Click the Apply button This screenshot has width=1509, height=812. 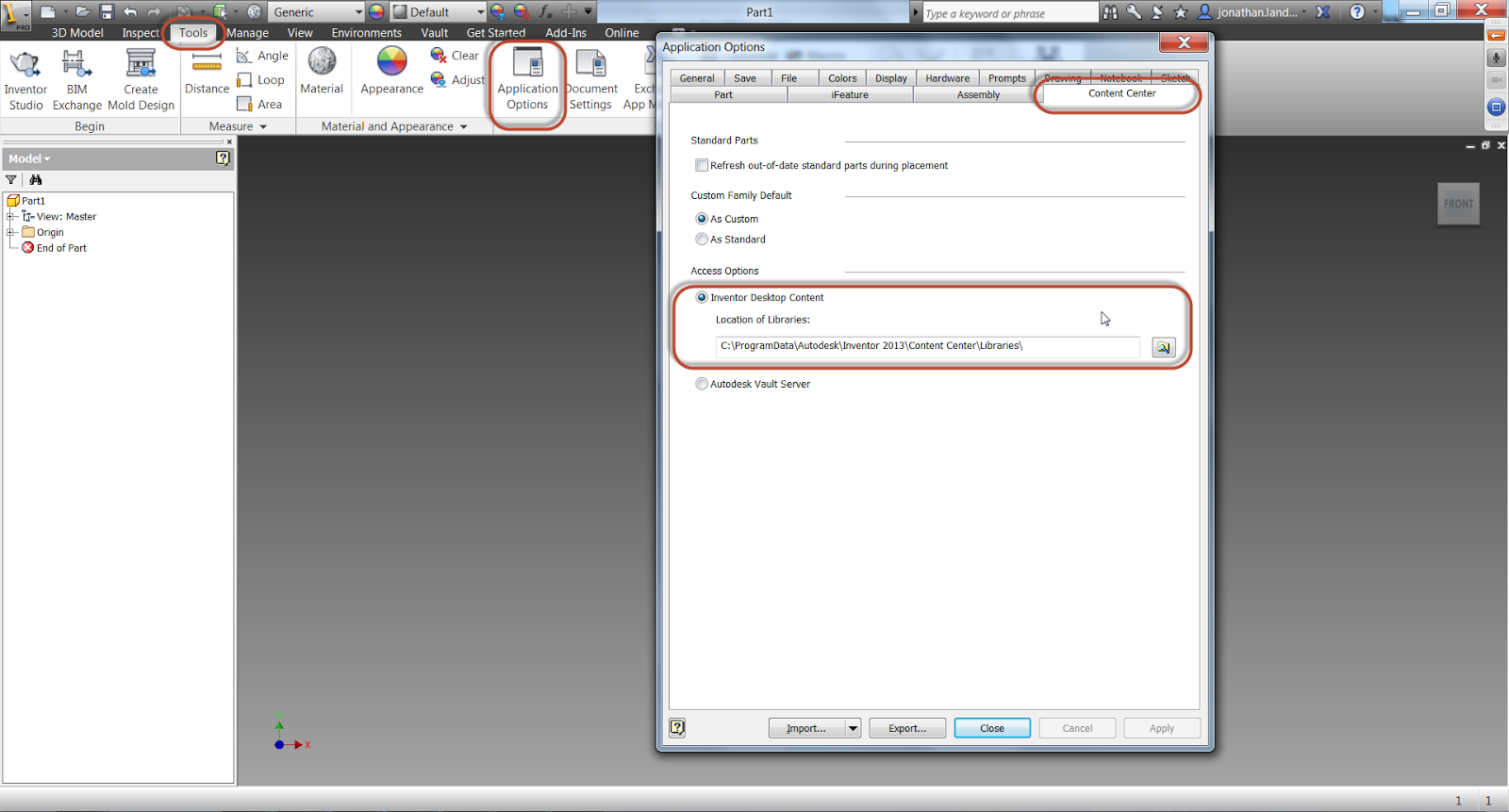pos(1162,728)
